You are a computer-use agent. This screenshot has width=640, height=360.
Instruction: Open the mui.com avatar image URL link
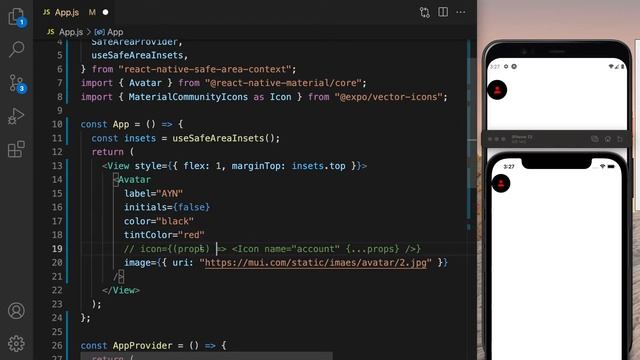pyautogui.click(x=316, y=262)
